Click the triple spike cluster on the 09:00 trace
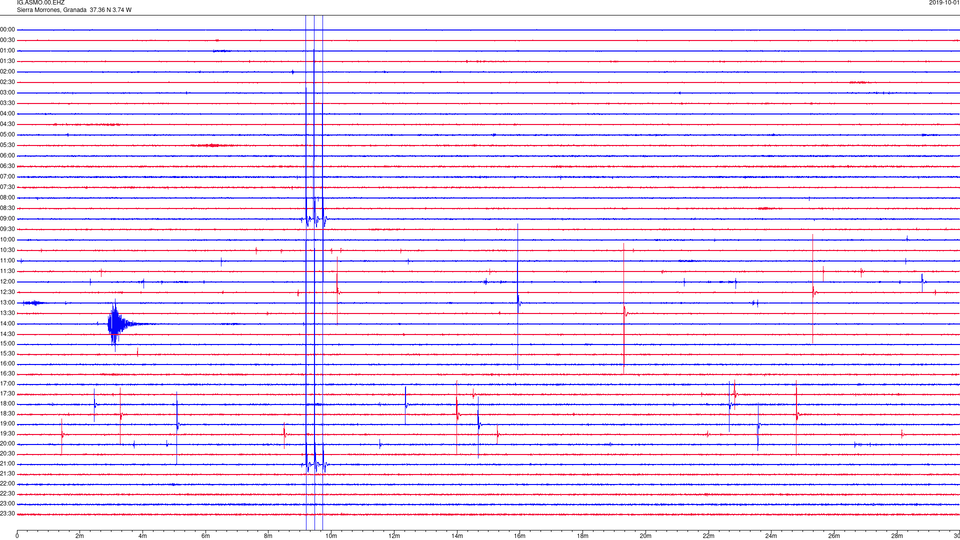 (x=315, y=219)
